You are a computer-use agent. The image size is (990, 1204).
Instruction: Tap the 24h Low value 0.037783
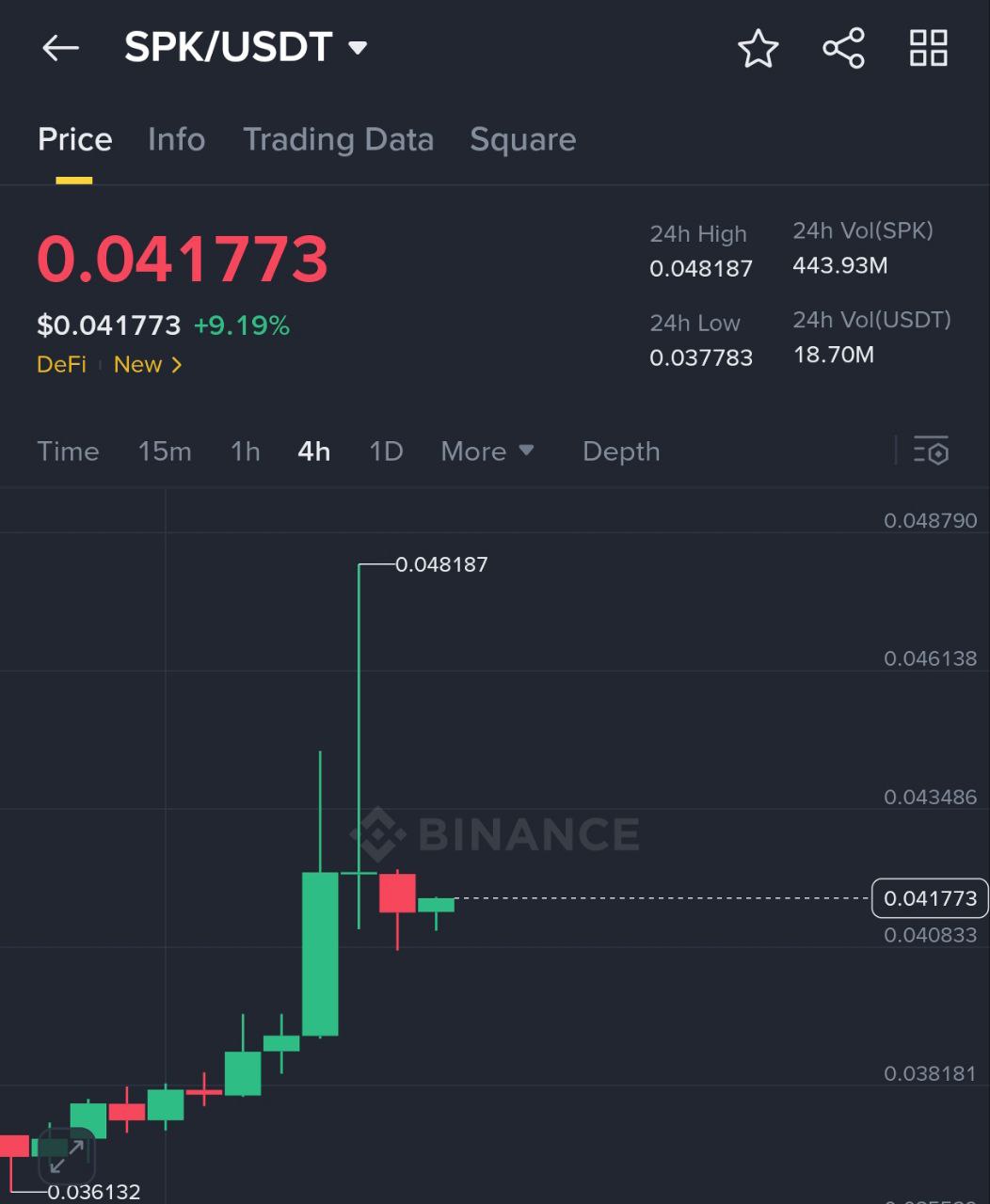701,357
